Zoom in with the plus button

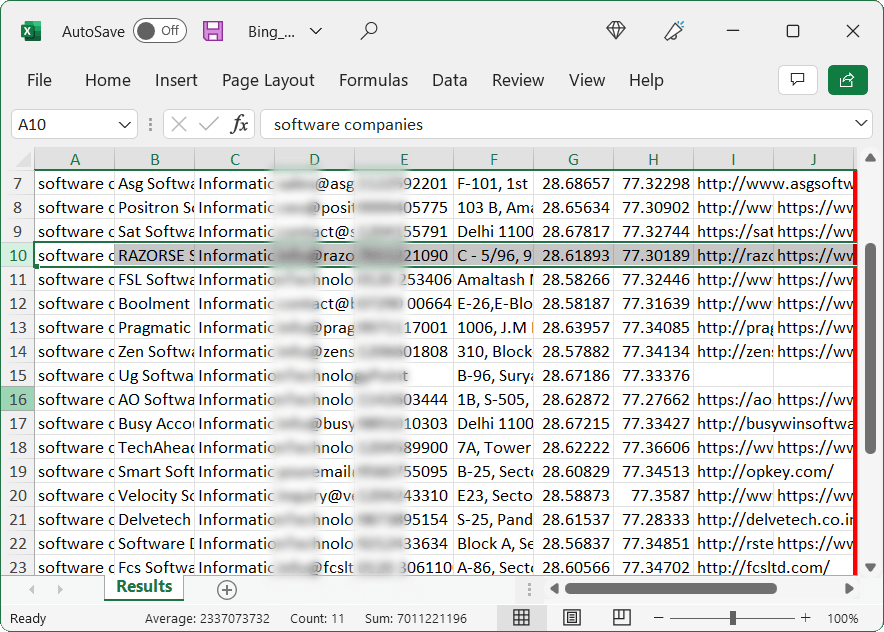[806, 618]
